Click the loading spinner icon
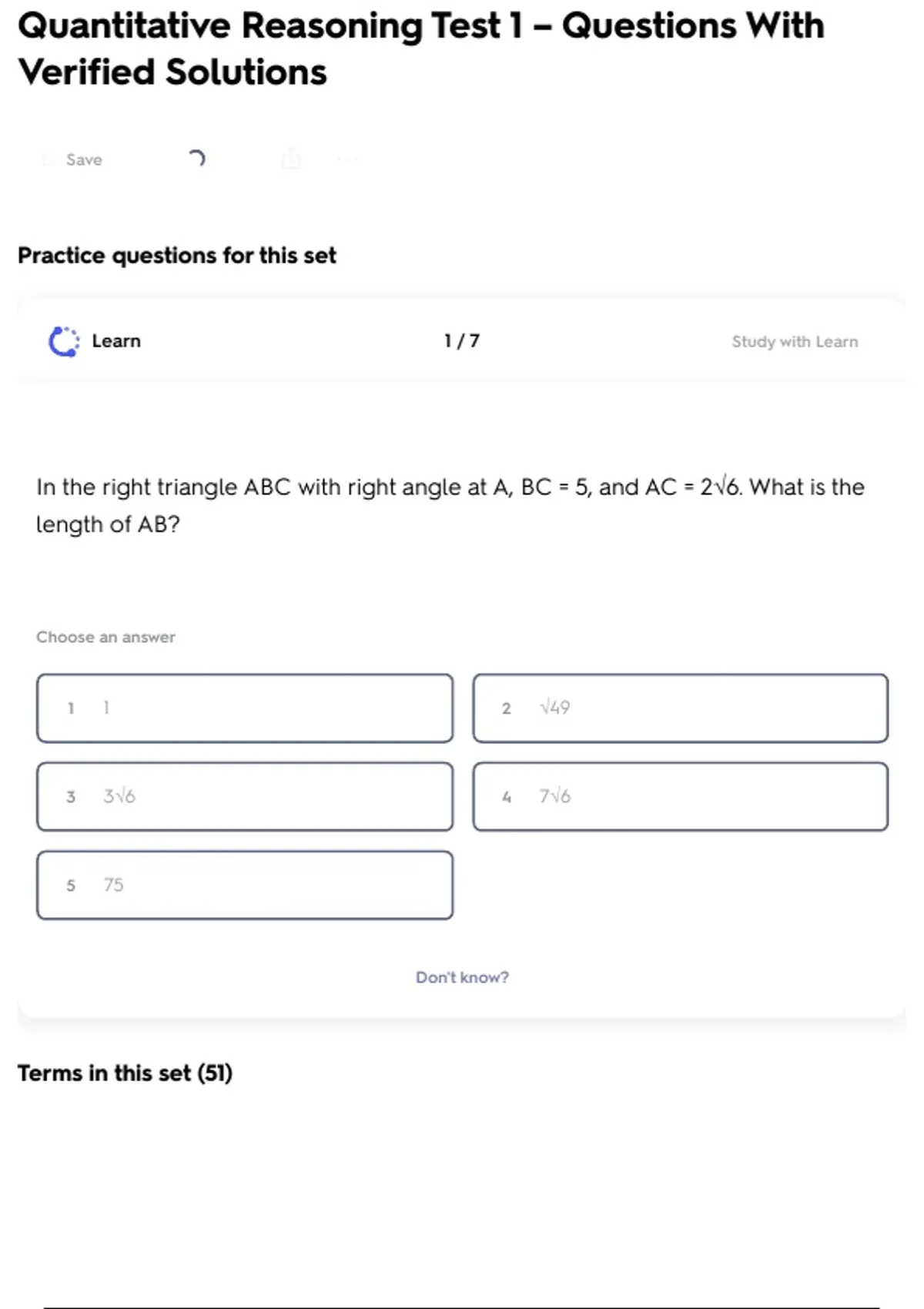This screenshot has width=924, height=1309. coord(197,159)
